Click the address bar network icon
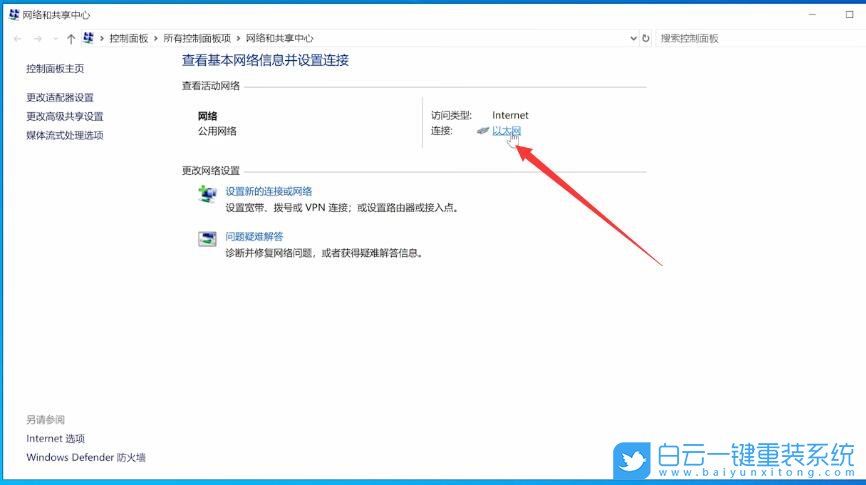This screenshot has width=866, height=485. tap(88, 38)
